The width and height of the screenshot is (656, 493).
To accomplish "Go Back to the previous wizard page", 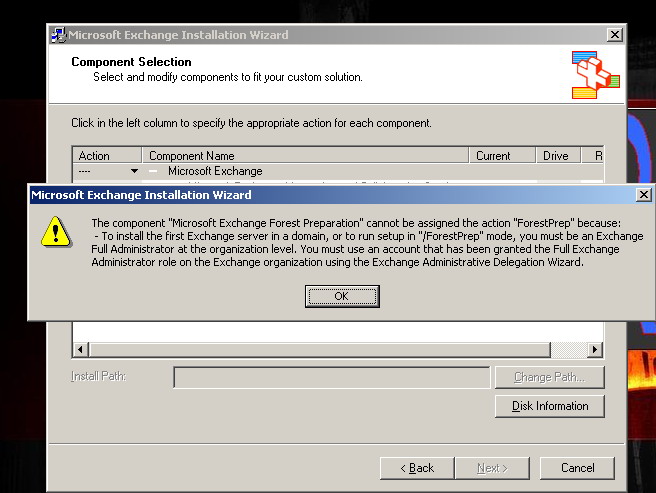I will click(416, 467).
